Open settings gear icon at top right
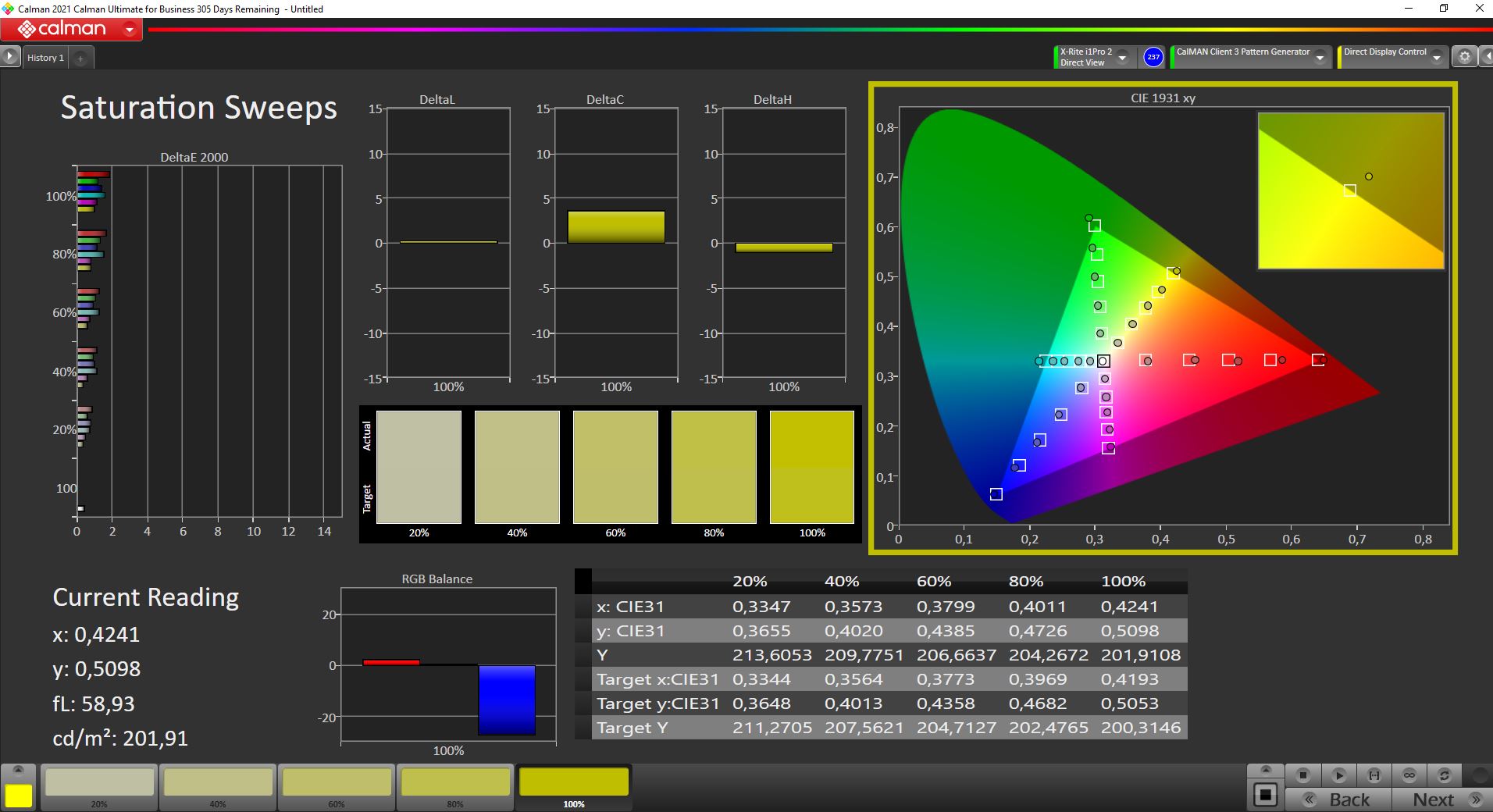This screenshot has height=812, width=1493. [x=1464, y=57]
